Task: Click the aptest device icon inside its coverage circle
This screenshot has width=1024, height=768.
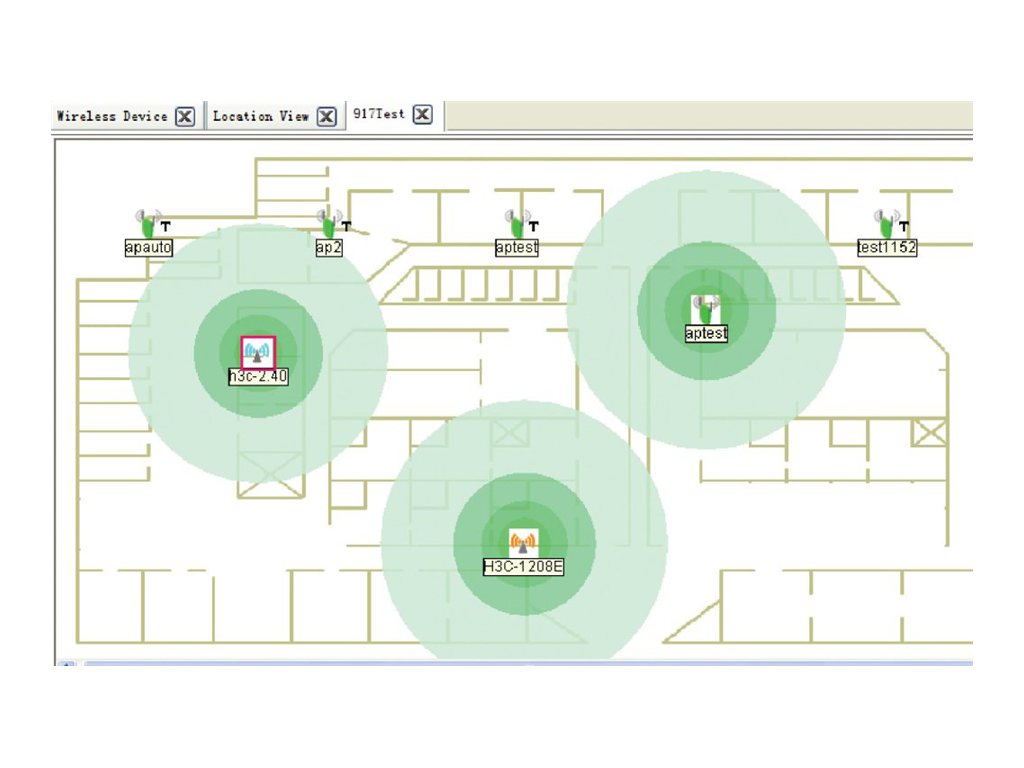Action: pos(705,307)
